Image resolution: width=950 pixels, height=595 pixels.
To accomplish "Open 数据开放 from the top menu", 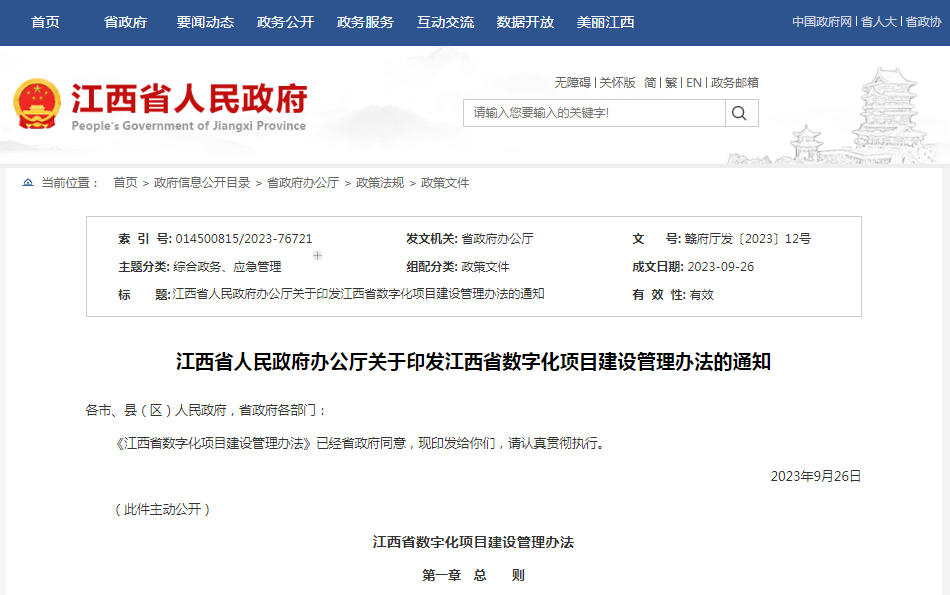I will tap(525, 22).
